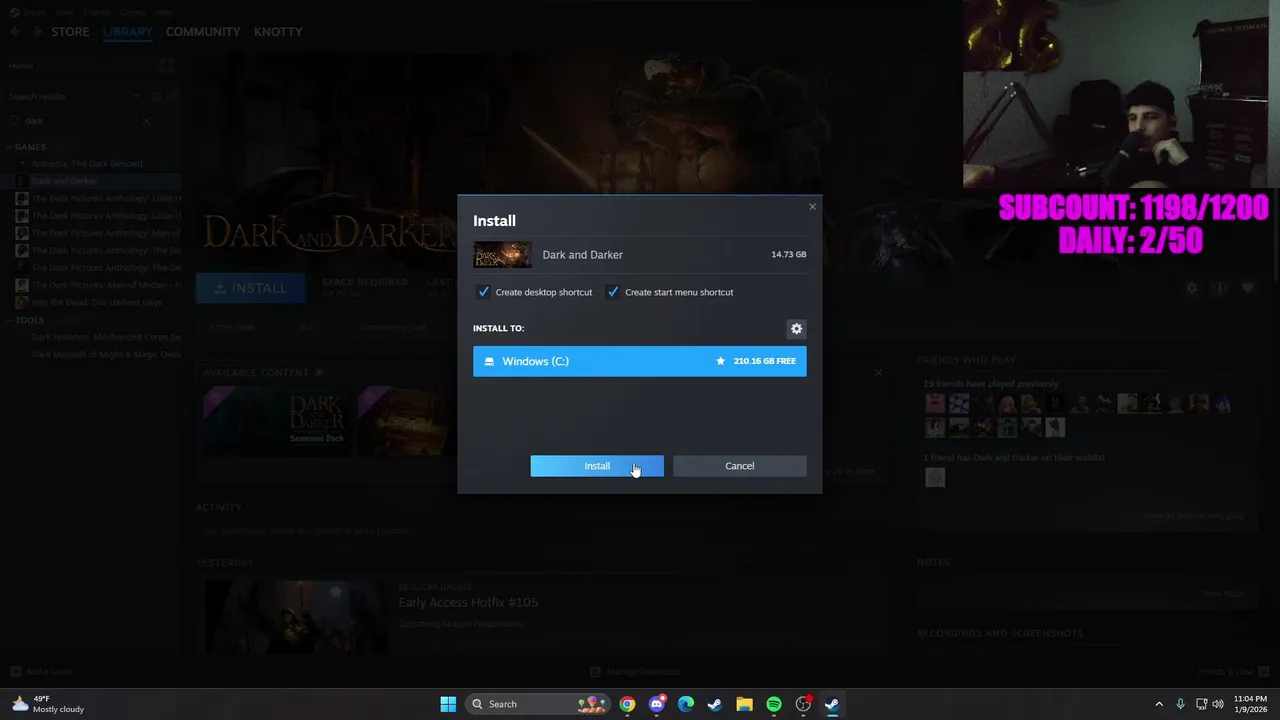The image size is (1280, 720).
Task: Click the blue INSTALL button on game page
Action: [250, 288]
